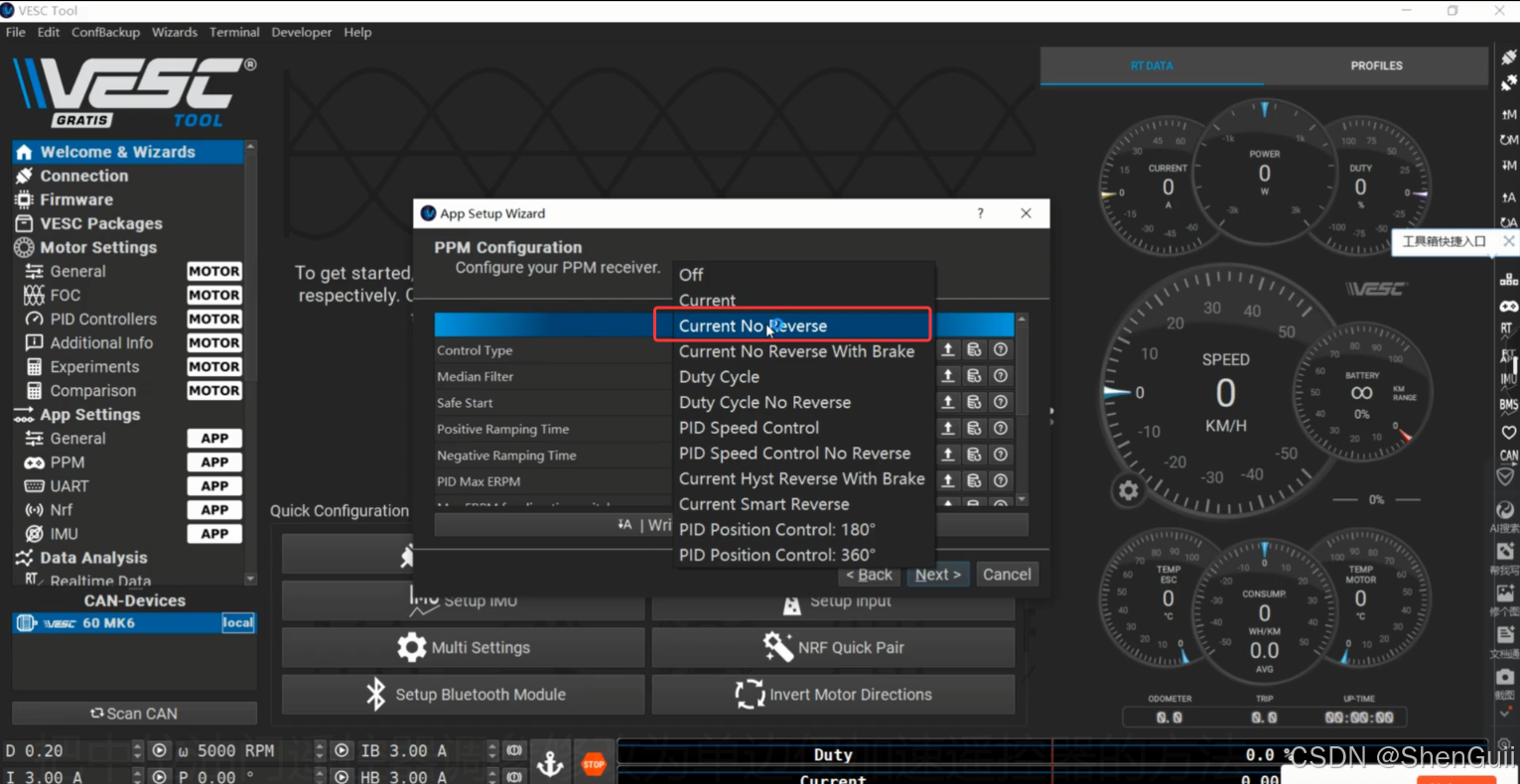The width and height of the screenshot is (1520, 784).
Task: Open help icon for Control Type
Action: click(1001, 349)
